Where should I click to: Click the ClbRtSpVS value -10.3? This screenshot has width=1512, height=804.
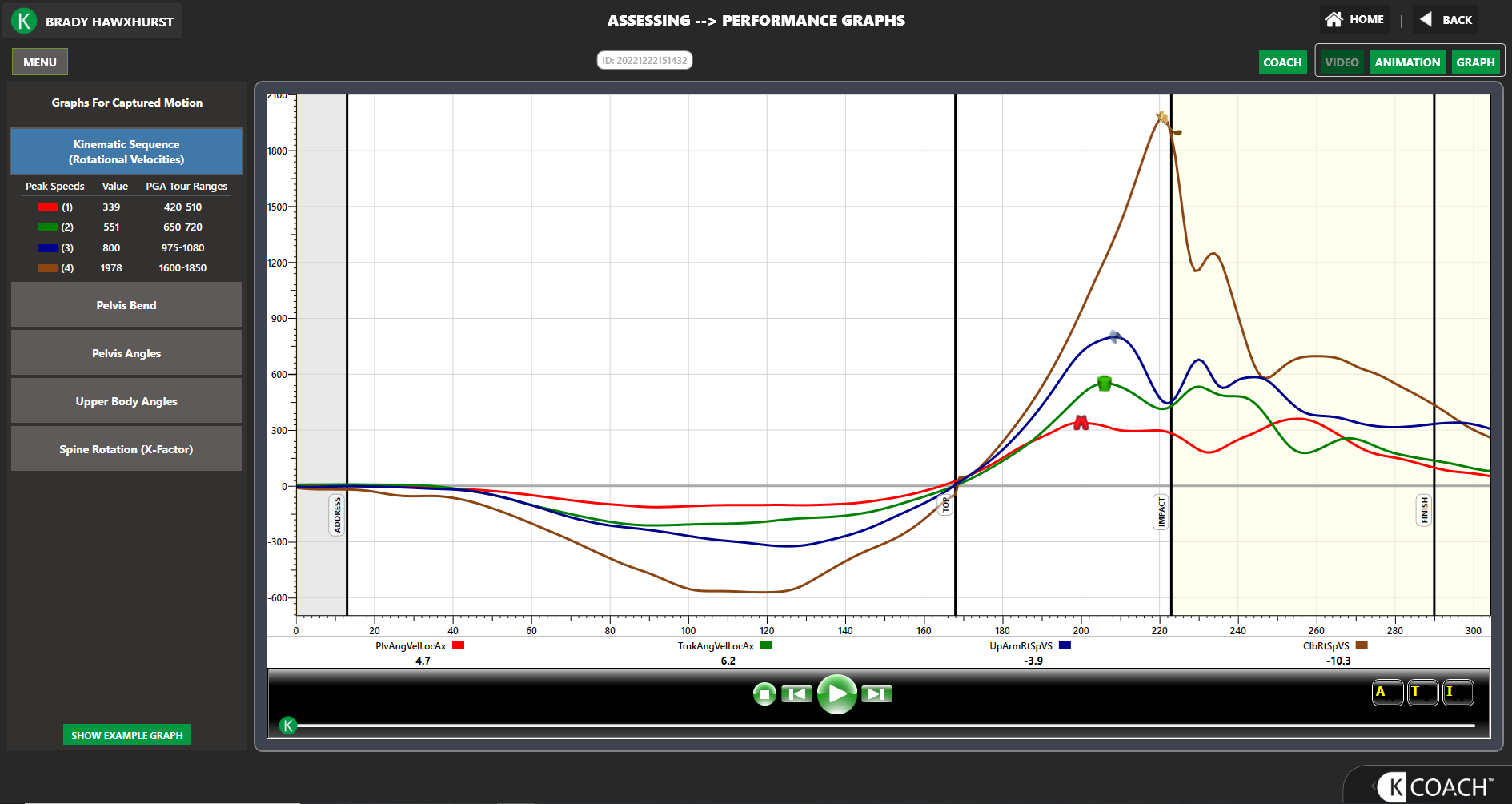pyautogui.click(x=1338, y=661)
